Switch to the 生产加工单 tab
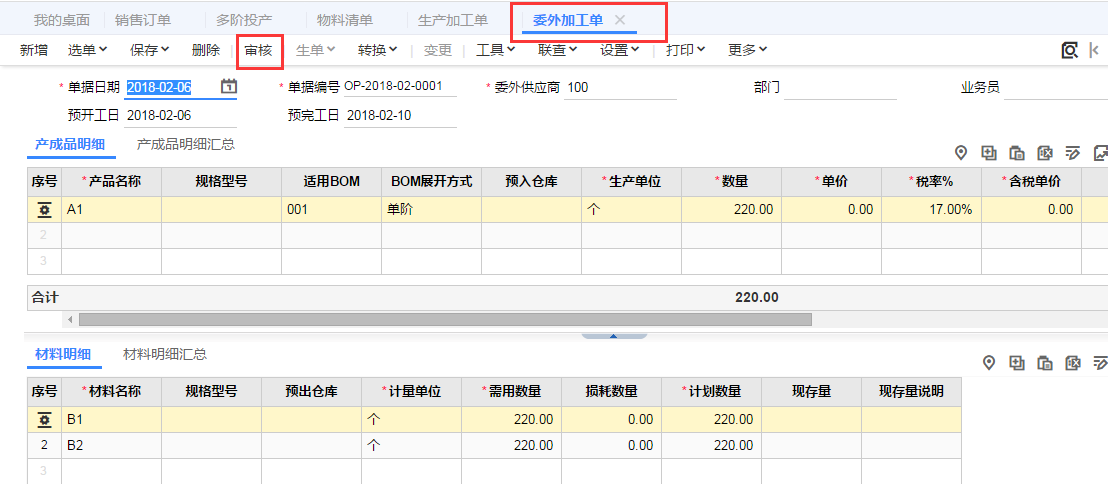This screenshot has width=1108, height=484. click(453, 20)
